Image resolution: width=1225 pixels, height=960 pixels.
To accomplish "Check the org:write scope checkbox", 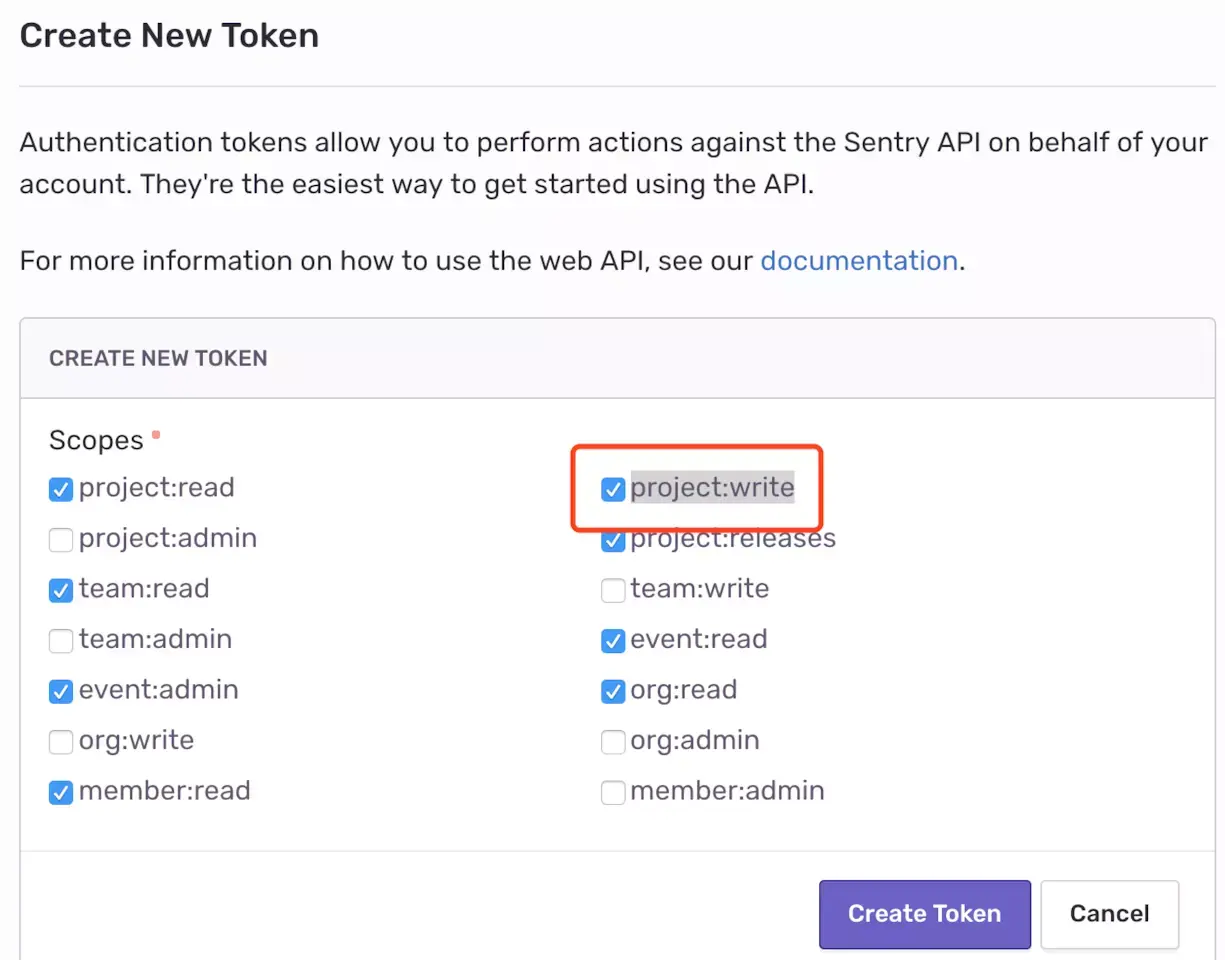I will tap(61, 742).
